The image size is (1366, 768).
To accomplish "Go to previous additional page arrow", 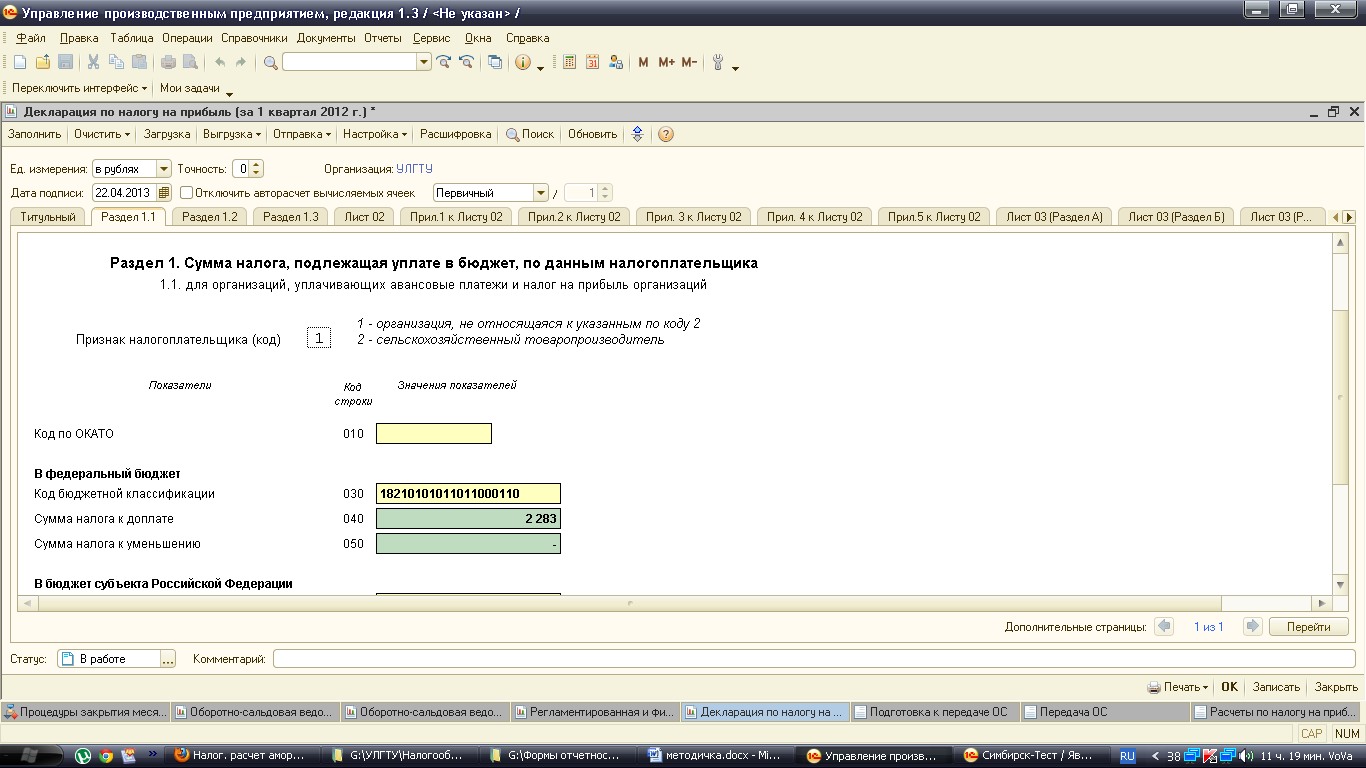I will point(1164,627).
